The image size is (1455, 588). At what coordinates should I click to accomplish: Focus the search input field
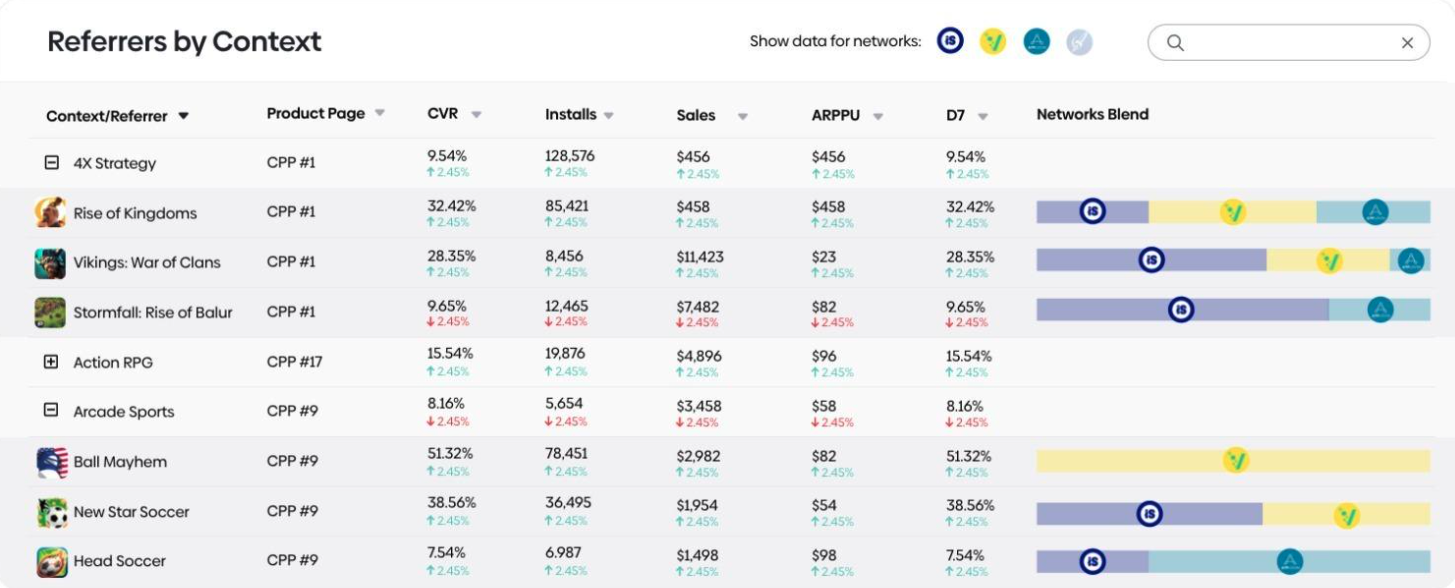1288,43
